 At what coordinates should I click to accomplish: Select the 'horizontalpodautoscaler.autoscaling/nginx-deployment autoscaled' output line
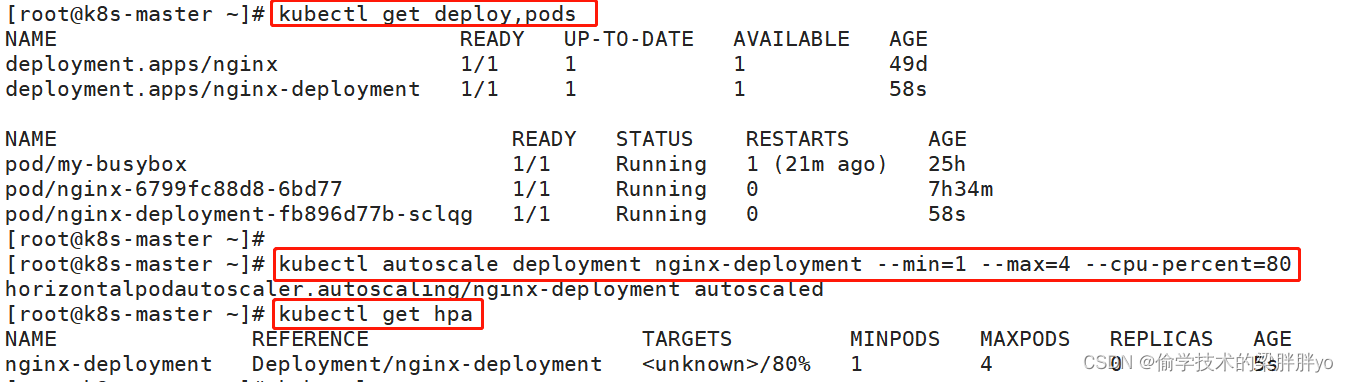[x=414, y=289]
